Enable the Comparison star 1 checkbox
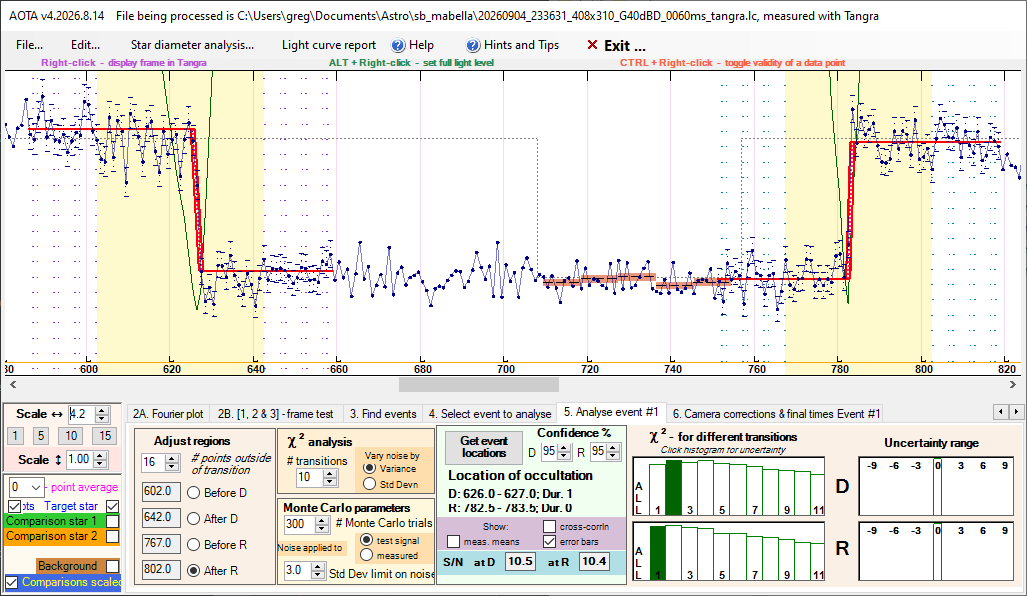The image size is (1027, 596). pos(113,521)
